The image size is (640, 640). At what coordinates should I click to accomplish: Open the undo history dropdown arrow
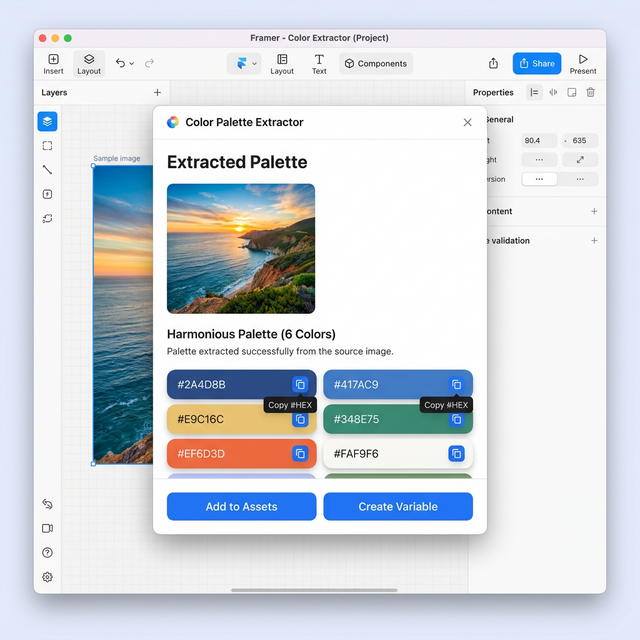132,64
